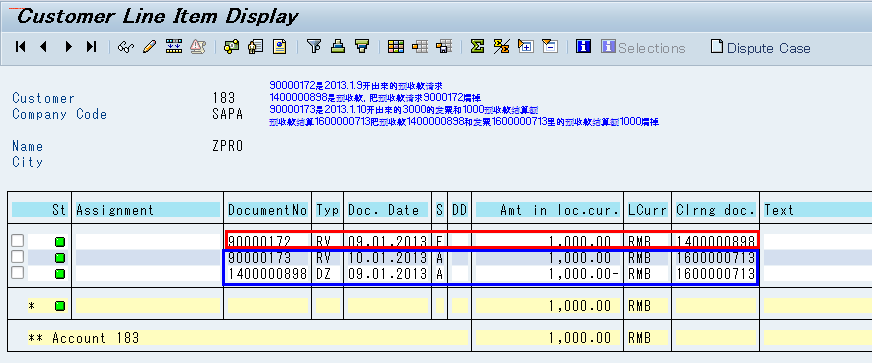Select the Doc. Date column header
Image resolution: width=872 pixels, height=363 pixels.
pos(387,210)
